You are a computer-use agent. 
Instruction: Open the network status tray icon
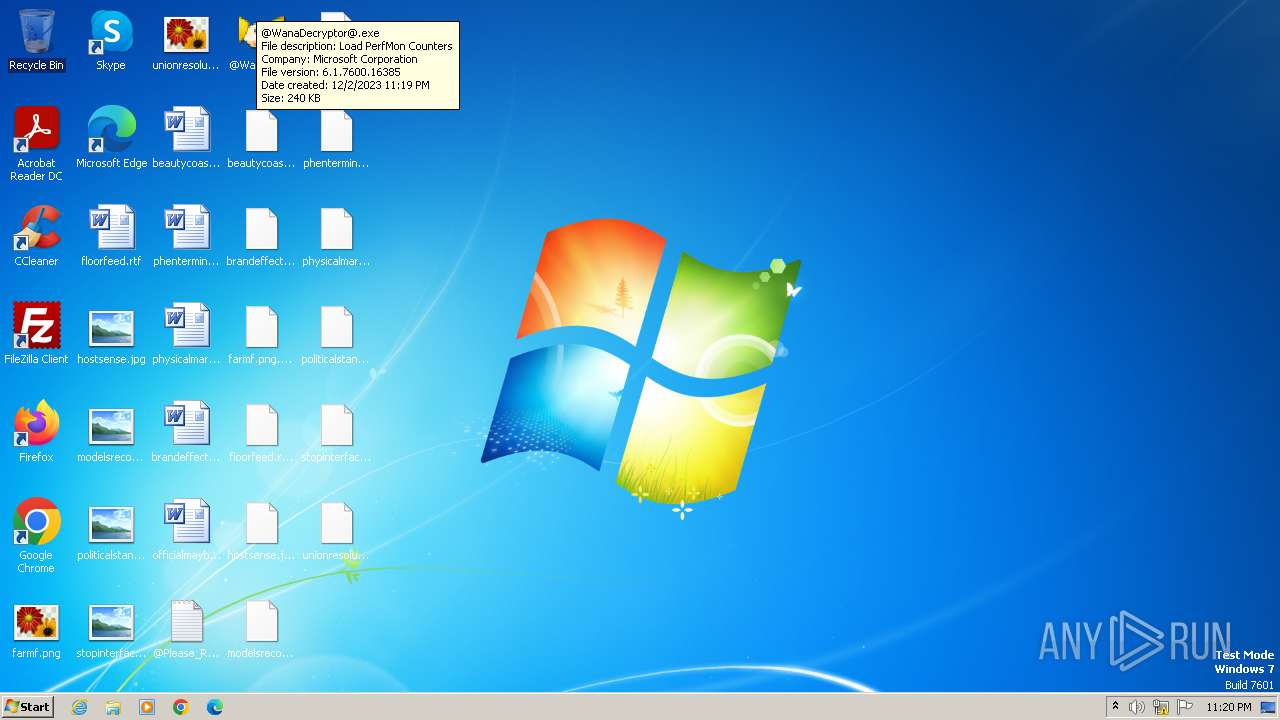[1161, 707]
